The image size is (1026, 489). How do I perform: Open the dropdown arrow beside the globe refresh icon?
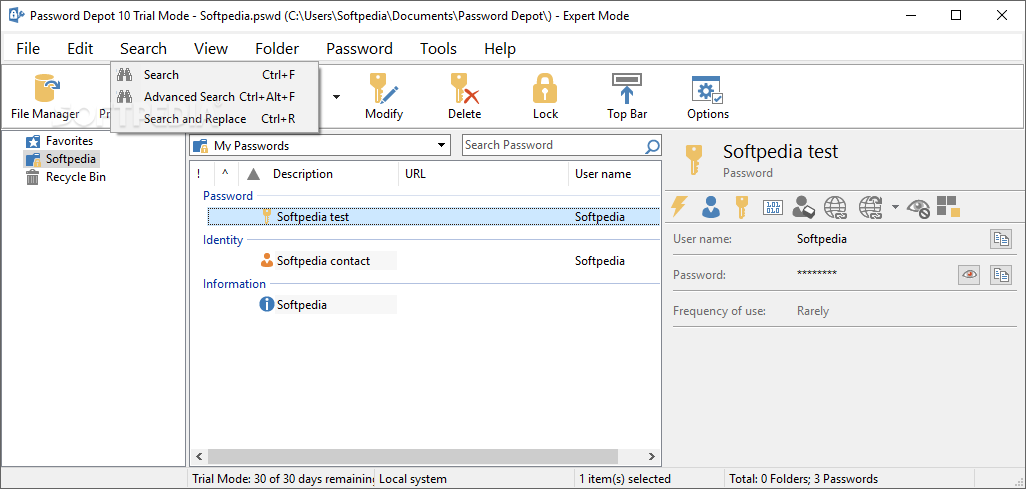895,208
